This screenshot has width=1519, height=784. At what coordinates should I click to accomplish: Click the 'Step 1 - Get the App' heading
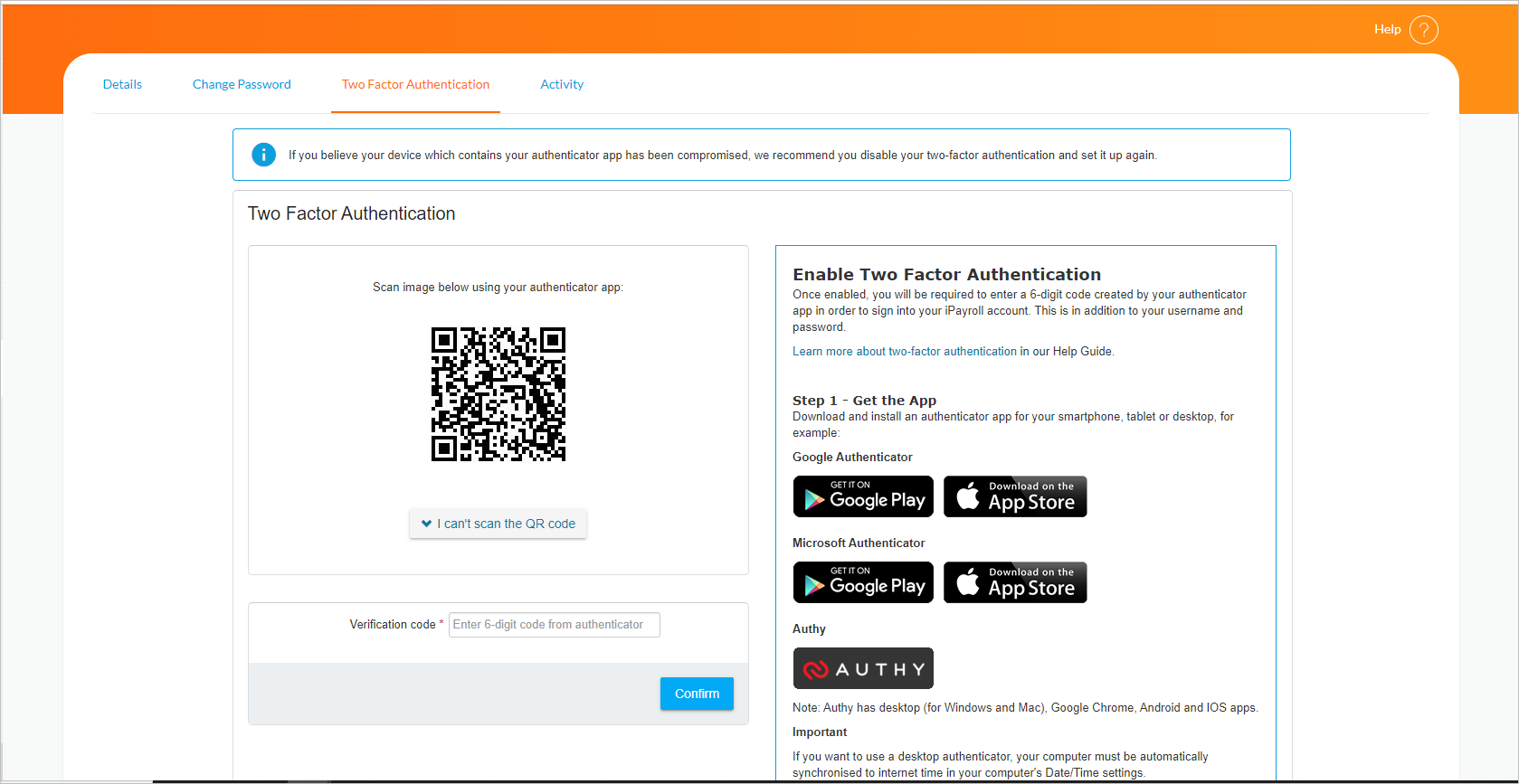pos(864,401)
